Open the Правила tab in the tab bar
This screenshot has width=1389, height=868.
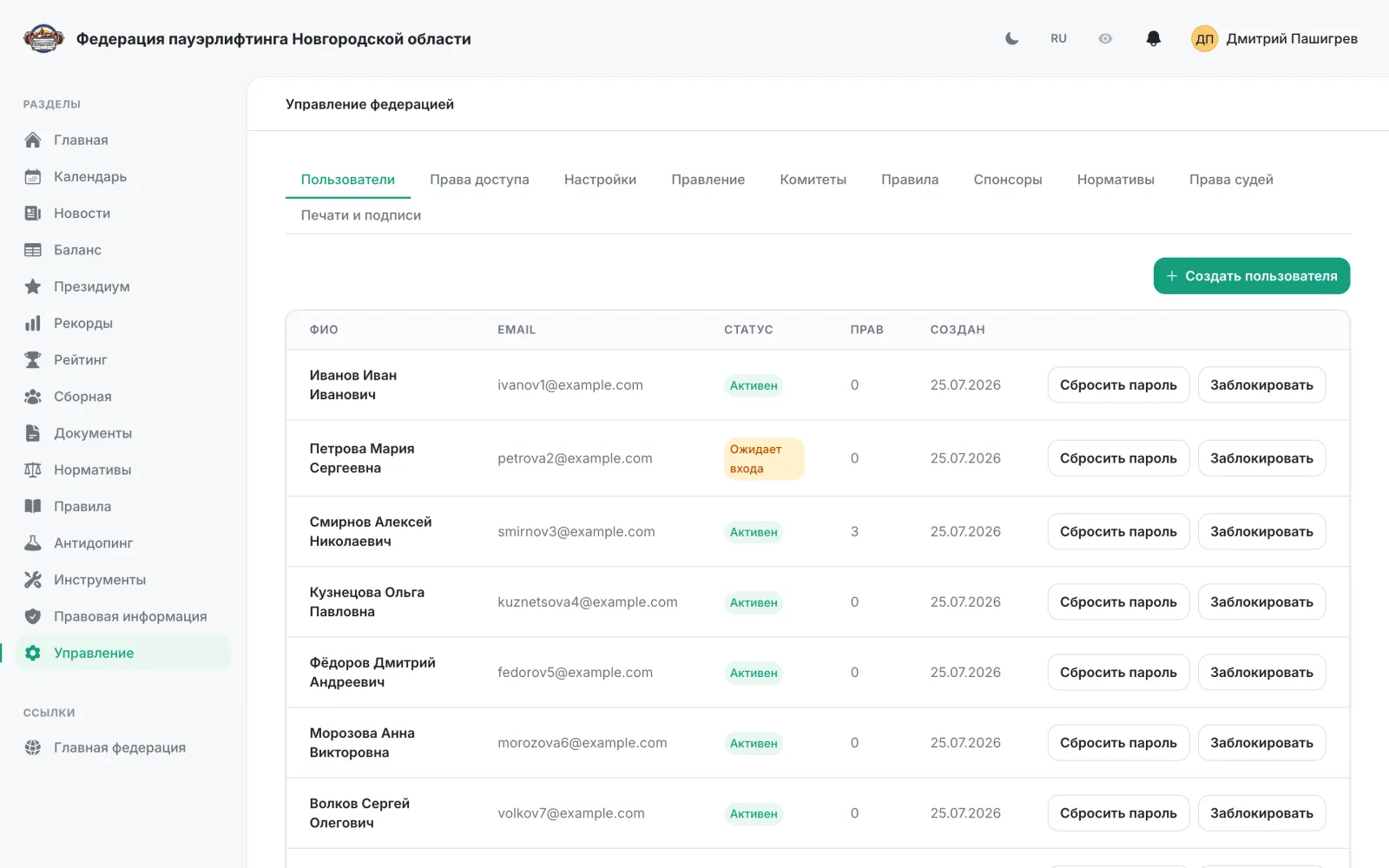click(x=910, y=180)
